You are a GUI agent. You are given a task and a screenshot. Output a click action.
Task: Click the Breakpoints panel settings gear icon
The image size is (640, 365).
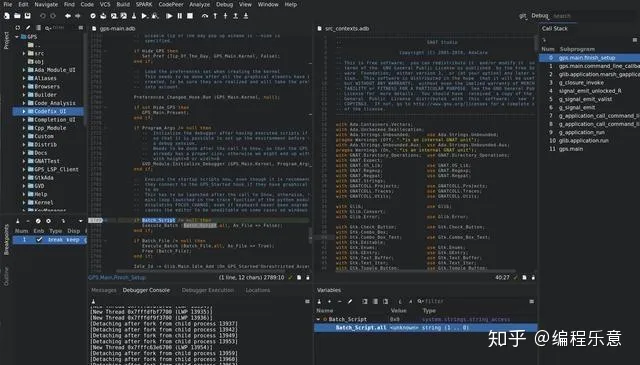click(48, 221)
